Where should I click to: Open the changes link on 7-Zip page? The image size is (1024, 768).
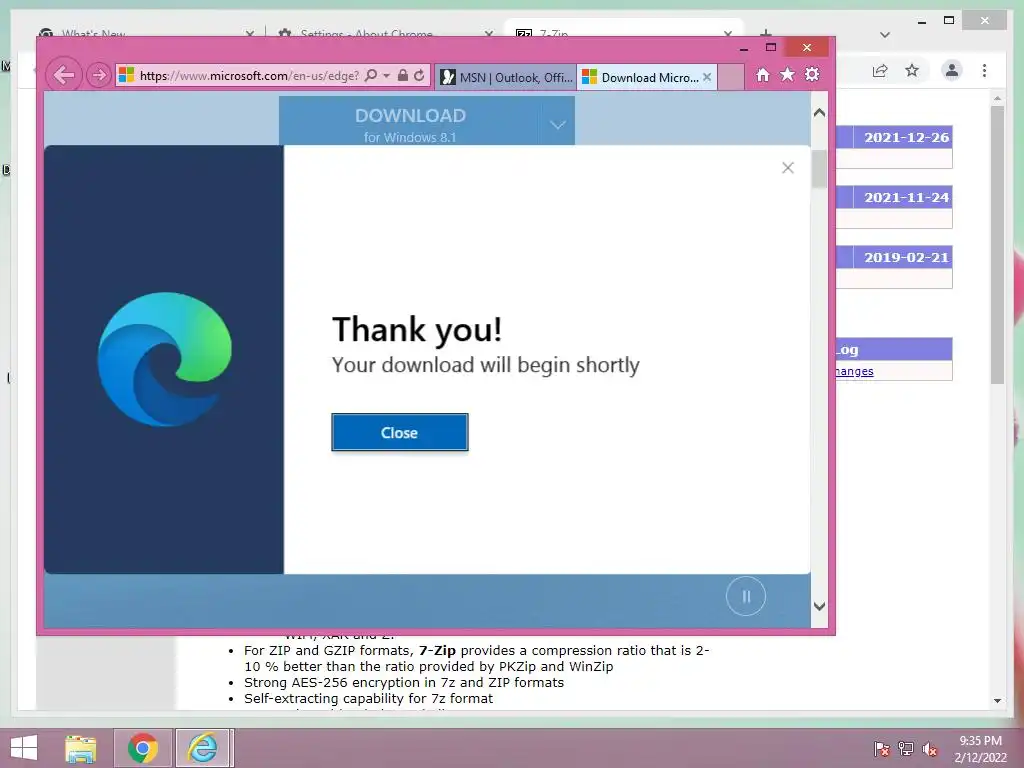(854, 371)
